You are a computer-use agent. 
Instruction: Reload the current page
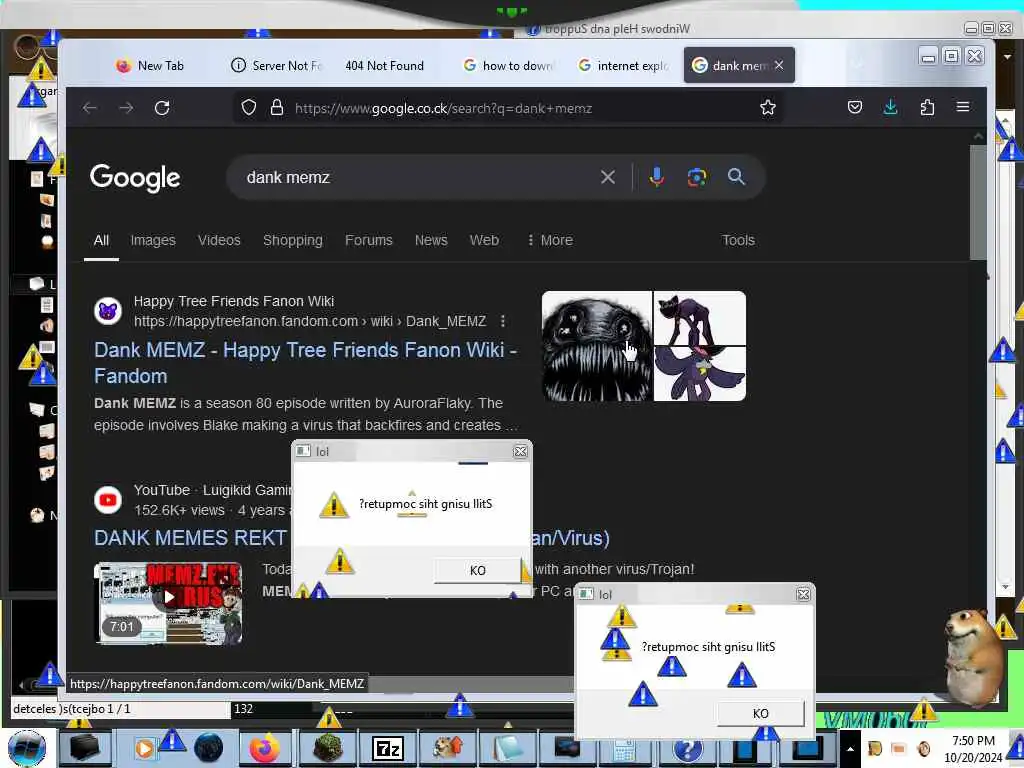click(x=162, y=108)
